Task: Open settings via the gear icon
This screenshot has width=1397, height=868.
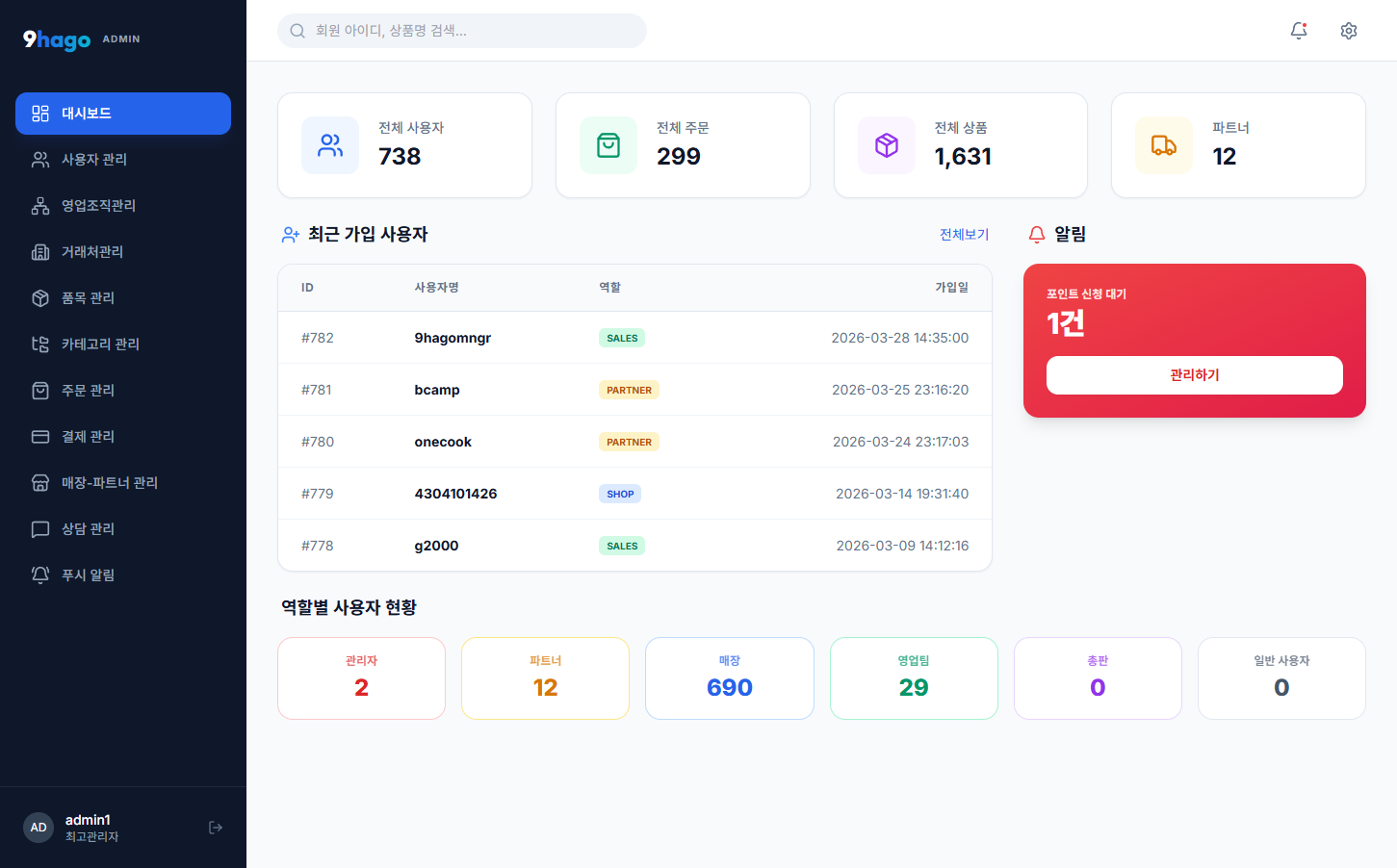Action: (x=1348, y=30)
